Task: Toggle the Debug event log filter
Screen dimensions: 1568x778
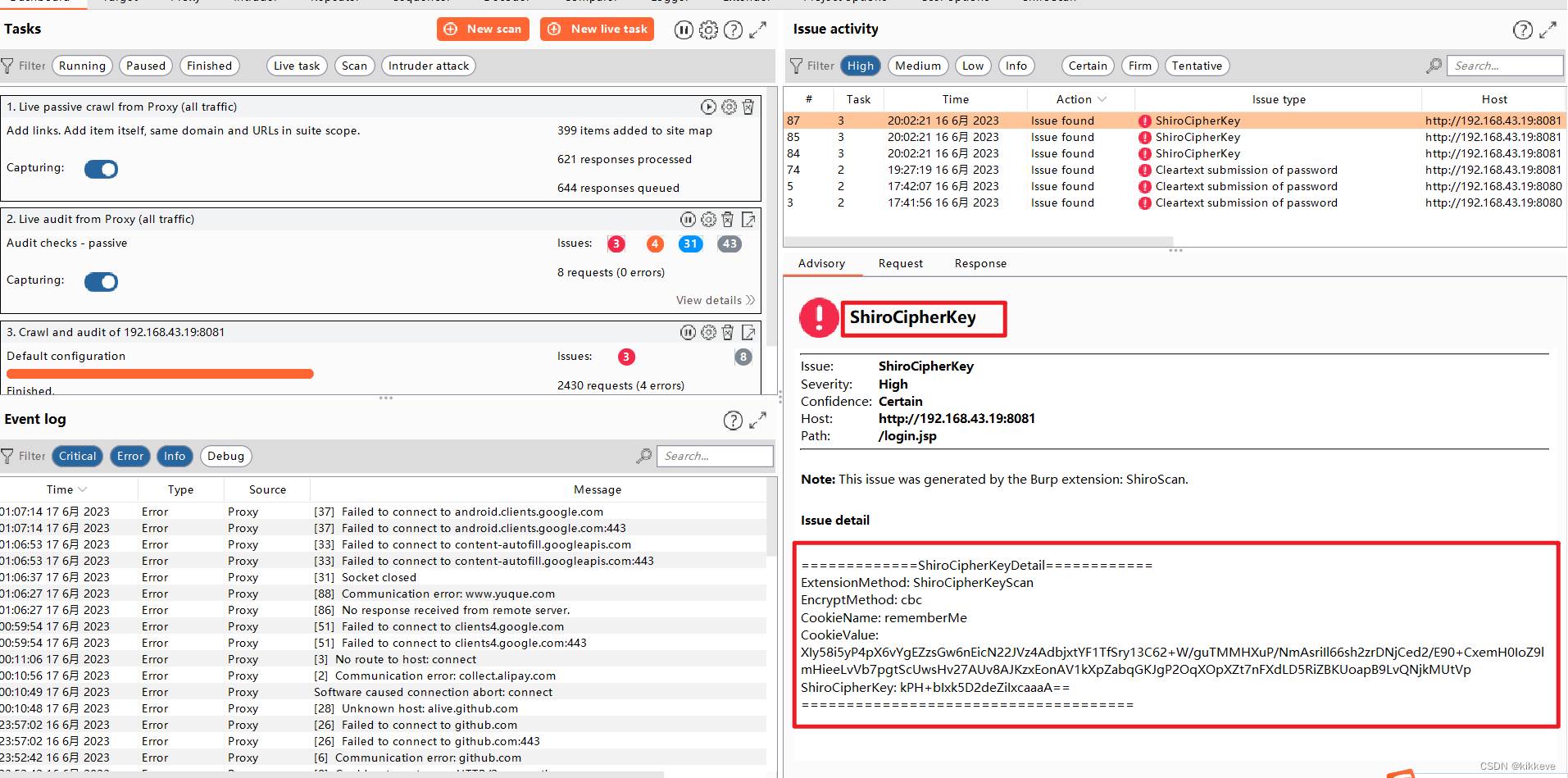Action: 225,456
